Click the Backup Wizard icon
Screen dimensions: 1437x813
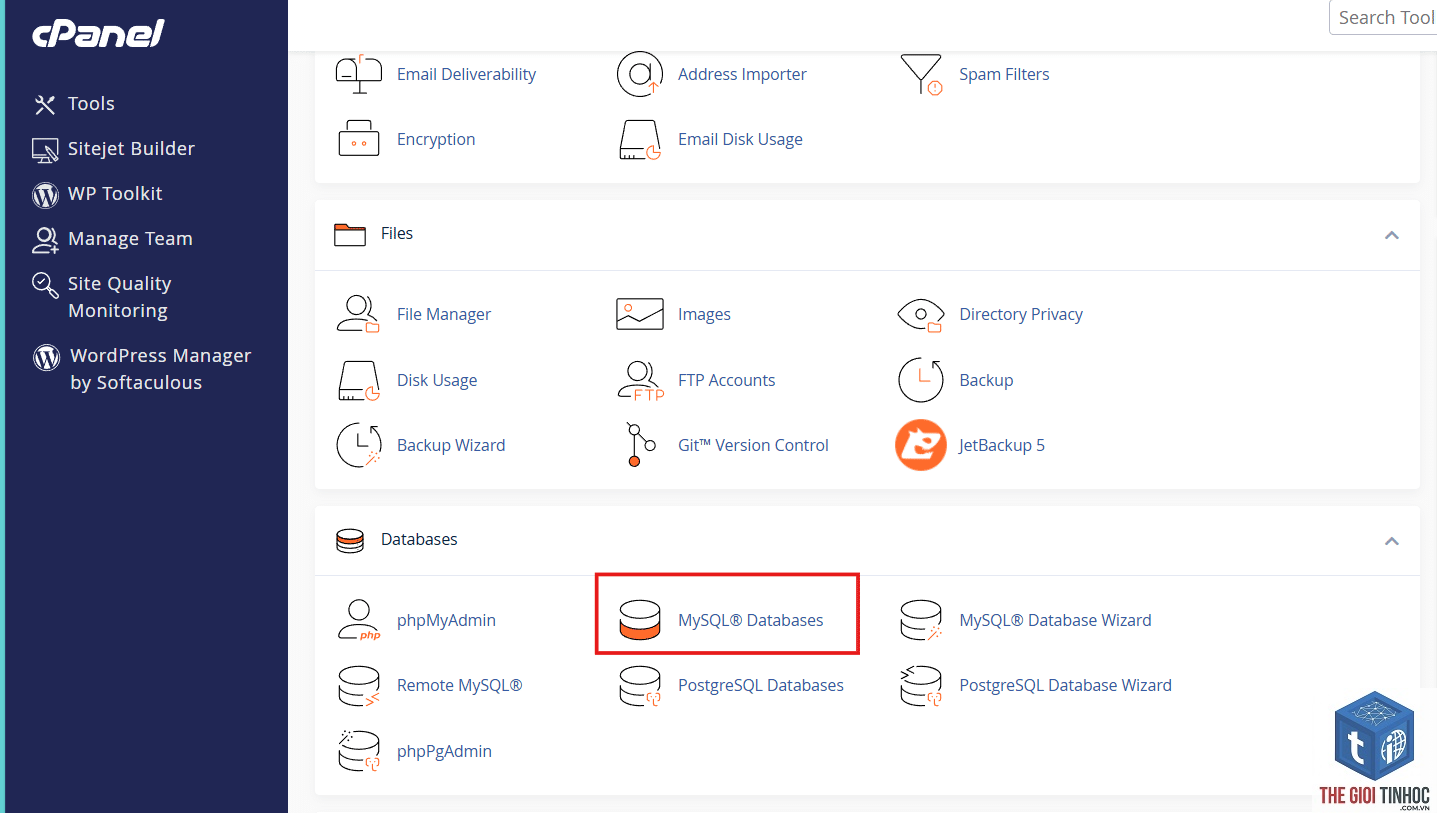(360, 445)
